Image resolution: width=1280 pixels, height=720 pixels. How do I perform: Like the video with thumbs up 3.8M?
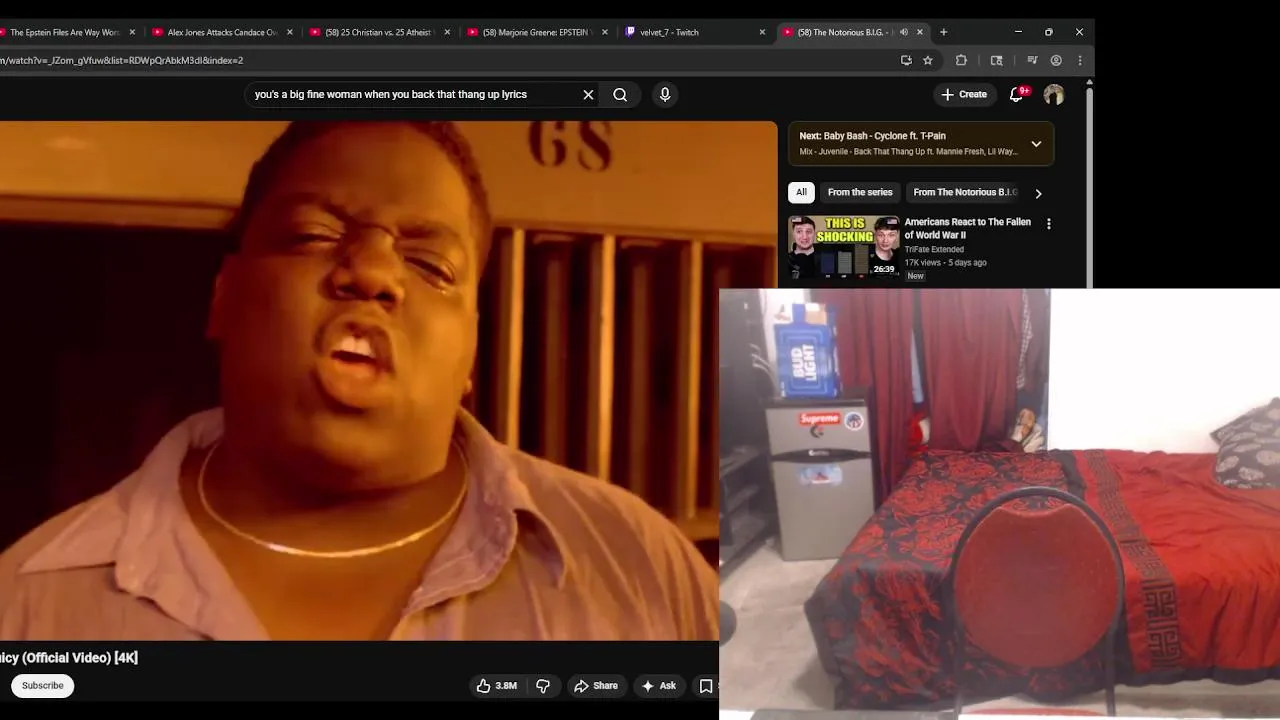coord(497,685)
